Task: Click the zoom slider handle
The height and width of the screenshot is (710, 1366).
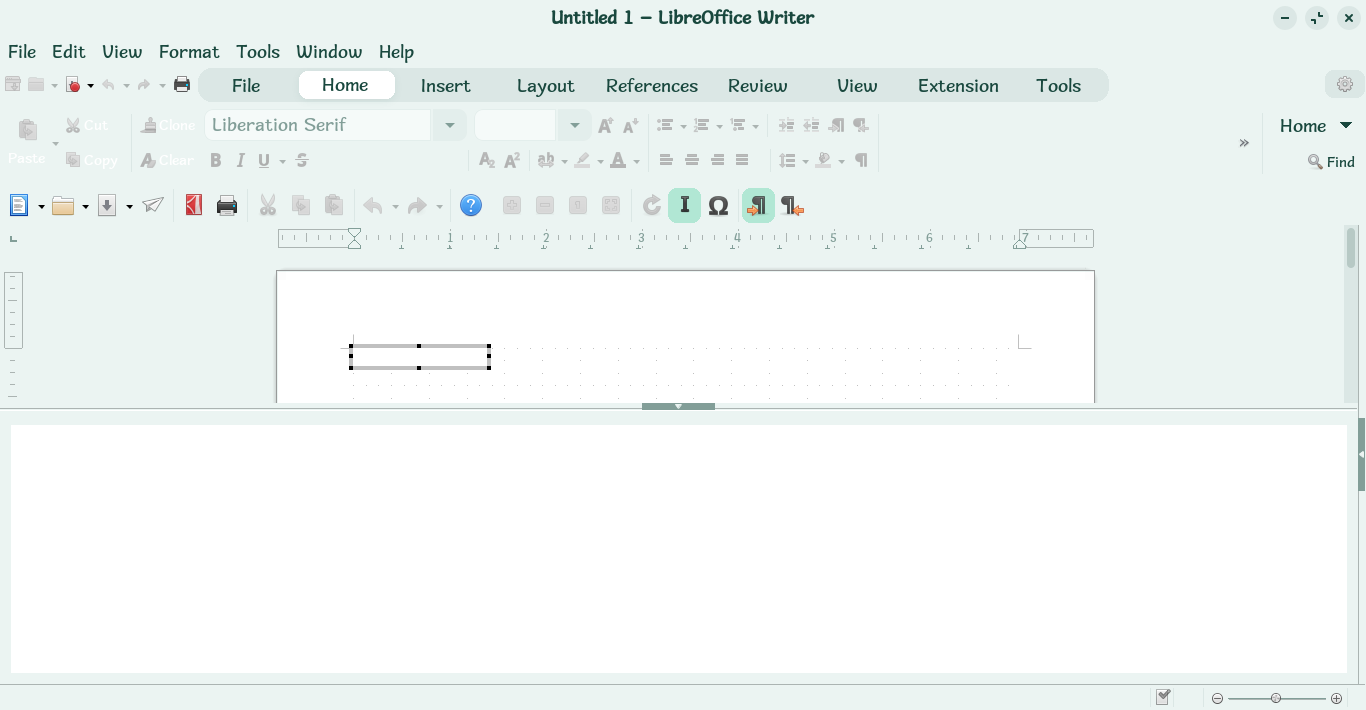Action: [x=1276, y=698]
